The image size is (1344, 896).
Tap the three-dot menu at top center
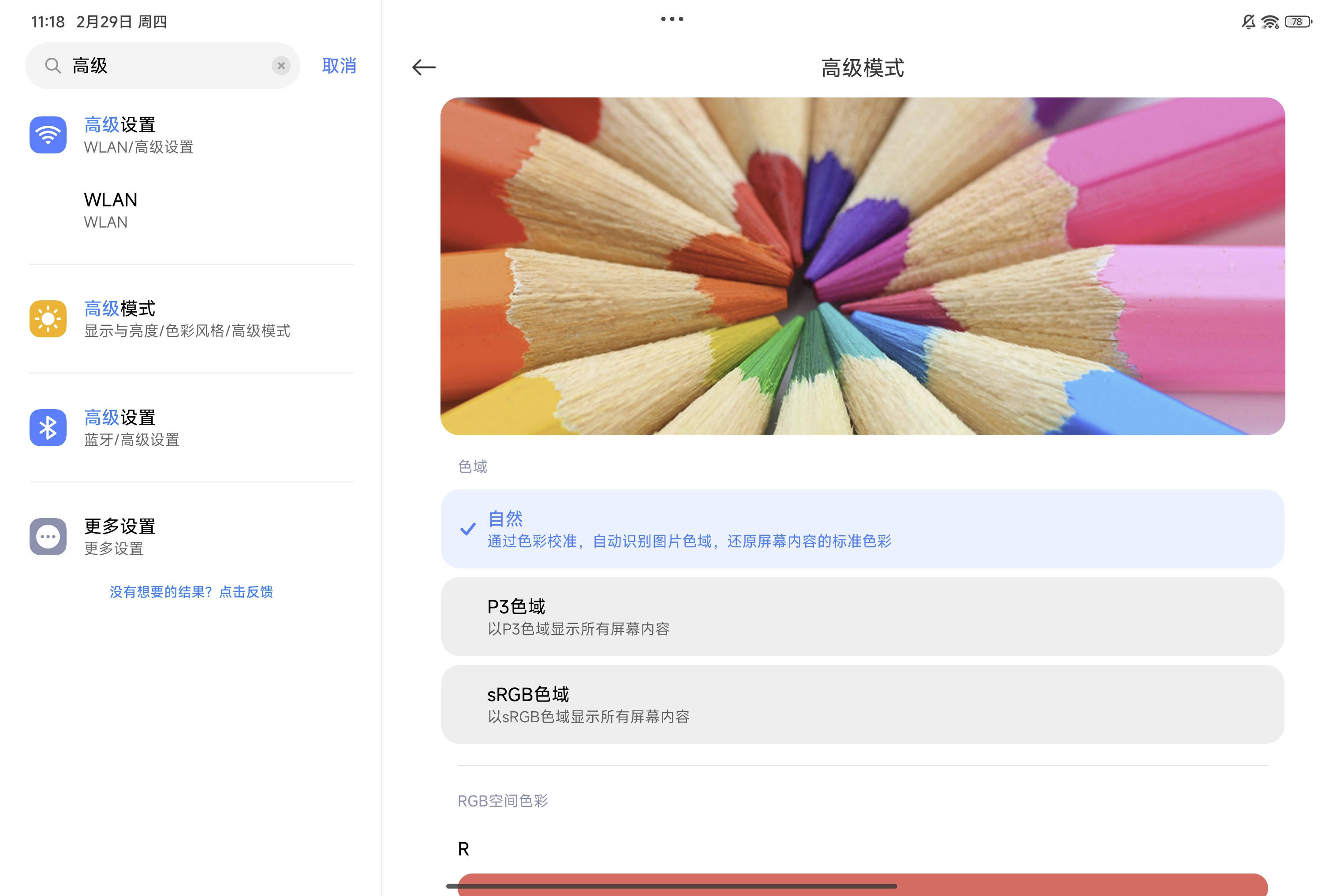pyautogui.click(x=672, y=19)
